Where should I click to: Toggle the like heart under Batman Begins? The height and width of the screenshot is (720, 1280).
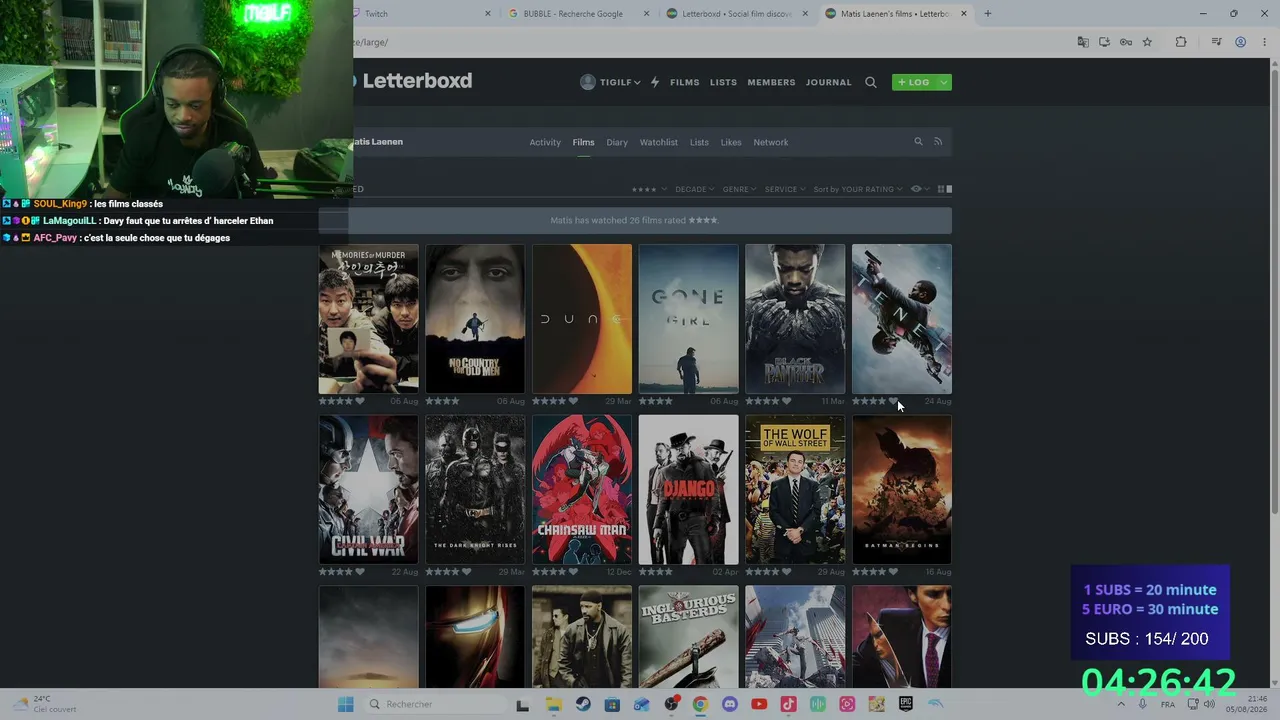[x=893, y=572]
